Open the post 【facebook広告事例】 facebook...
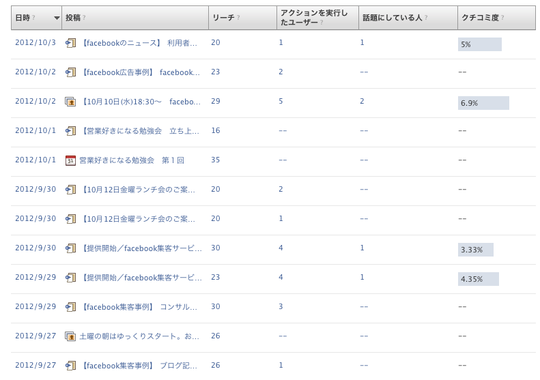 (140, 72)
